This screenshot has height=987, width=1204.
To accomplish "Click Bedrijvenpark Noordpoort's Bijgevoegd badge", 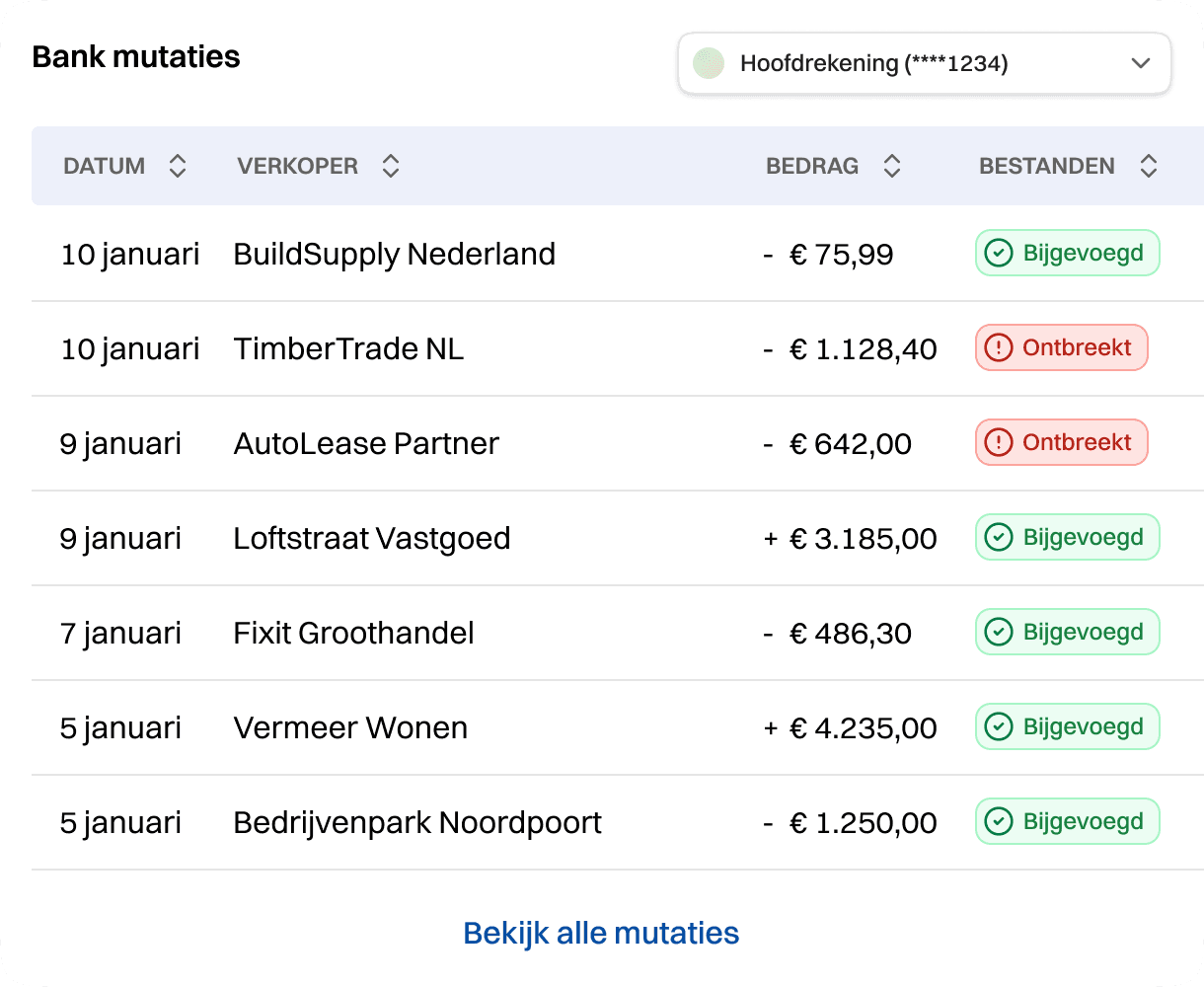I will (x=1067, y=821).
